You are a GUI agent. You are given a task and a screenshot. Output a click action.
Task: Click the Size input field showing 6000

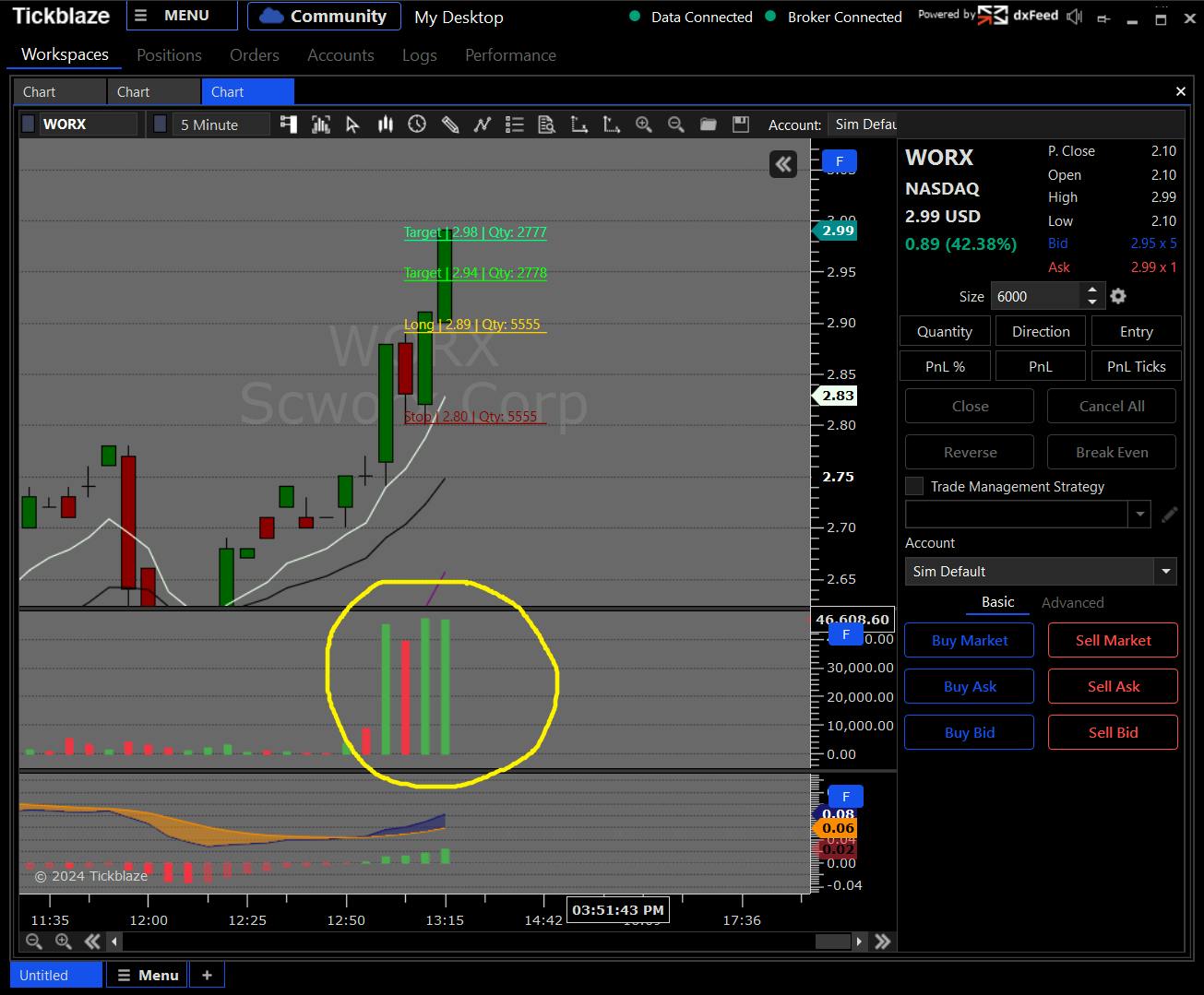coord(1034,296)
